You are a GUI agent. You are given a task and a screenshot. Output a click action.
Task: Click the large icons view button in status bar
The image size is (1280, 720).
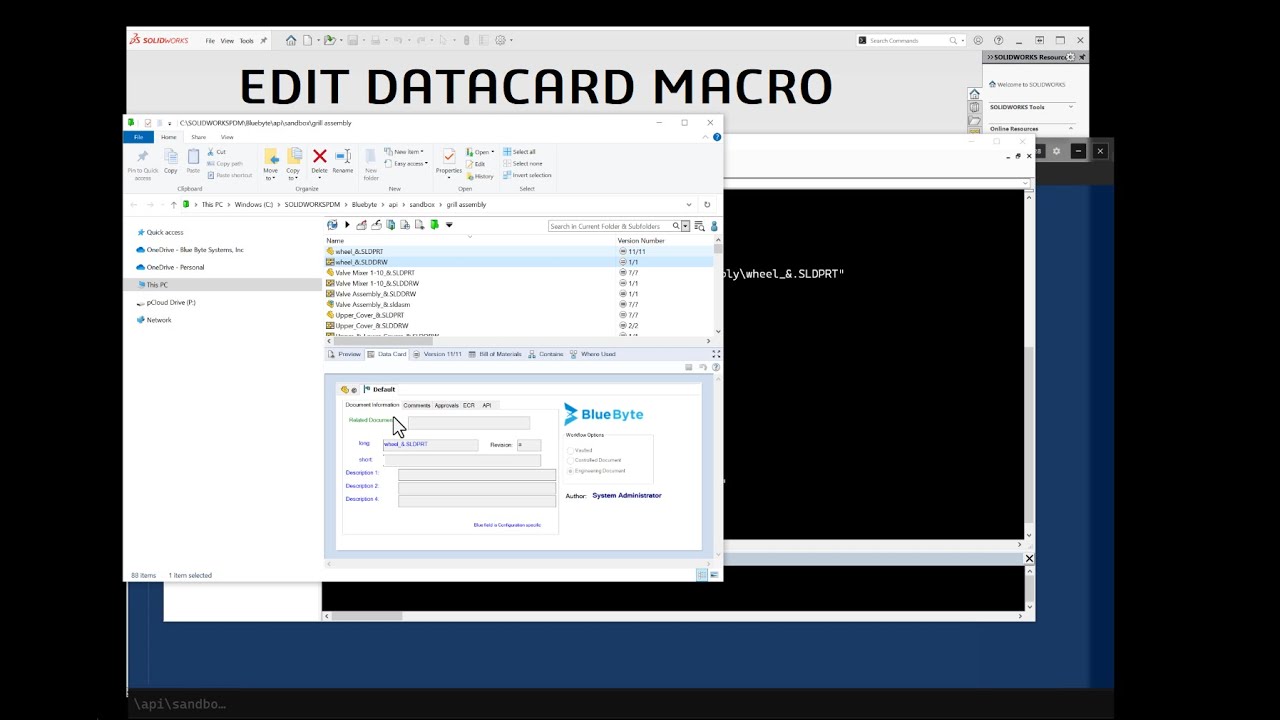pos(714,575)
